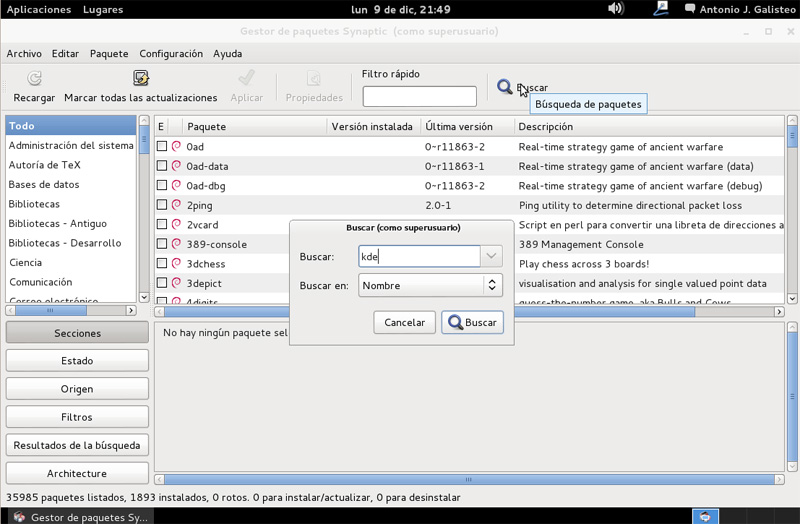Mark the 389-console package checkbox
The image size is (800, 524).
[162, 243]
